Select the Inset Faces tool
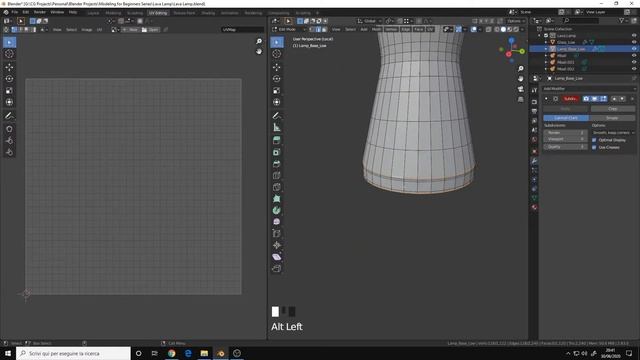The image size is (640, 360). pos(277,152)
